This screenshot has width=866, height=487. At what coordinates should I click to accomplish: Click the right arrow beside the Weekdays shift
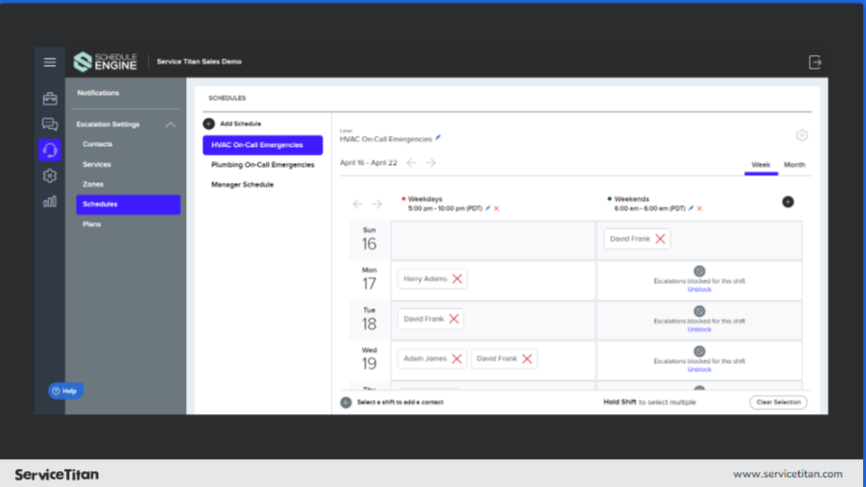[x=377, y=204]
